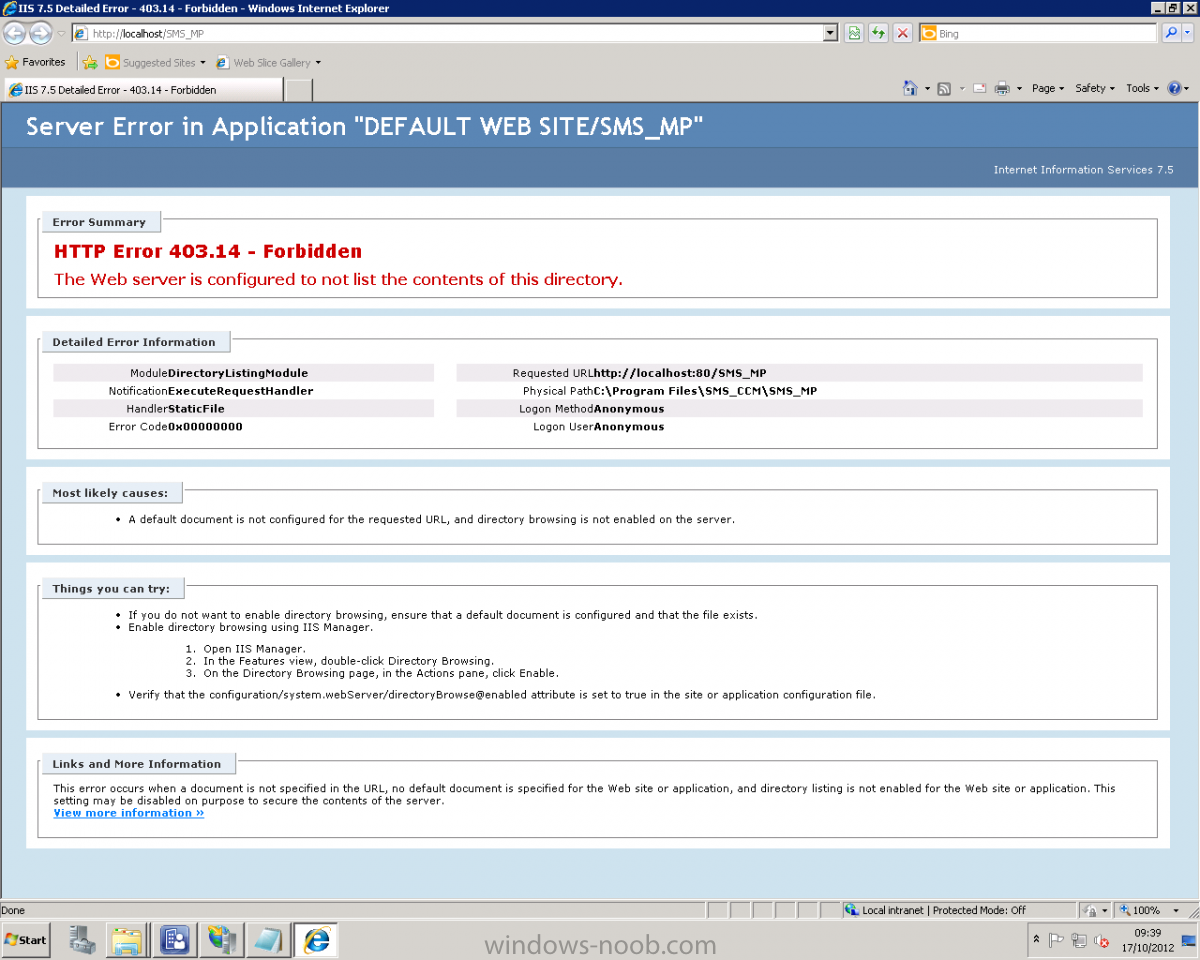Click the Things you can try heading
1200x960 pixels.
[x=111, y=589]
